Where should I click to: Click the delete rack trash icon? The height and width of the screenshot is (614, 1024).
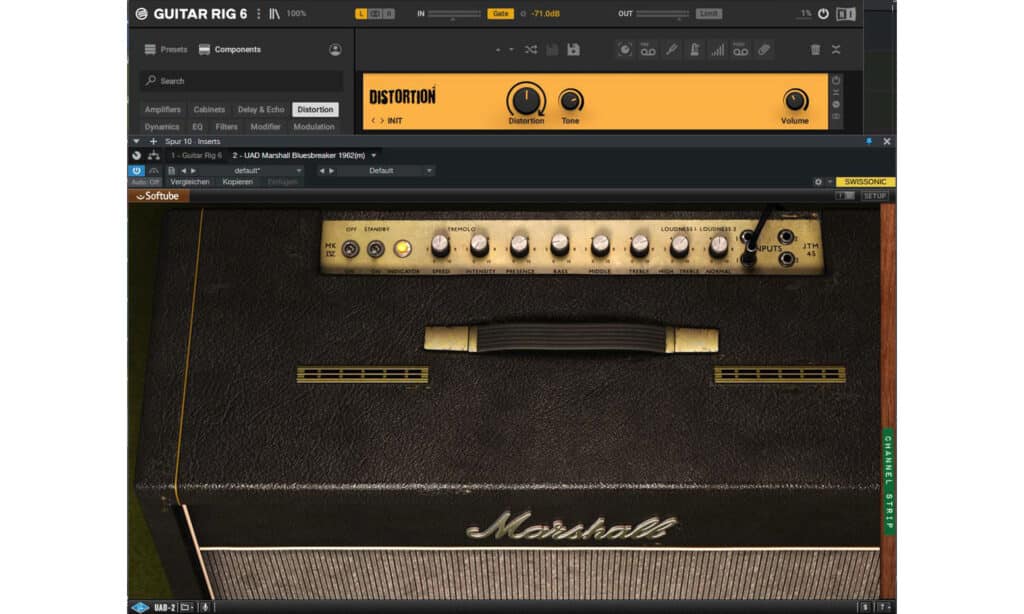(815, 50)
